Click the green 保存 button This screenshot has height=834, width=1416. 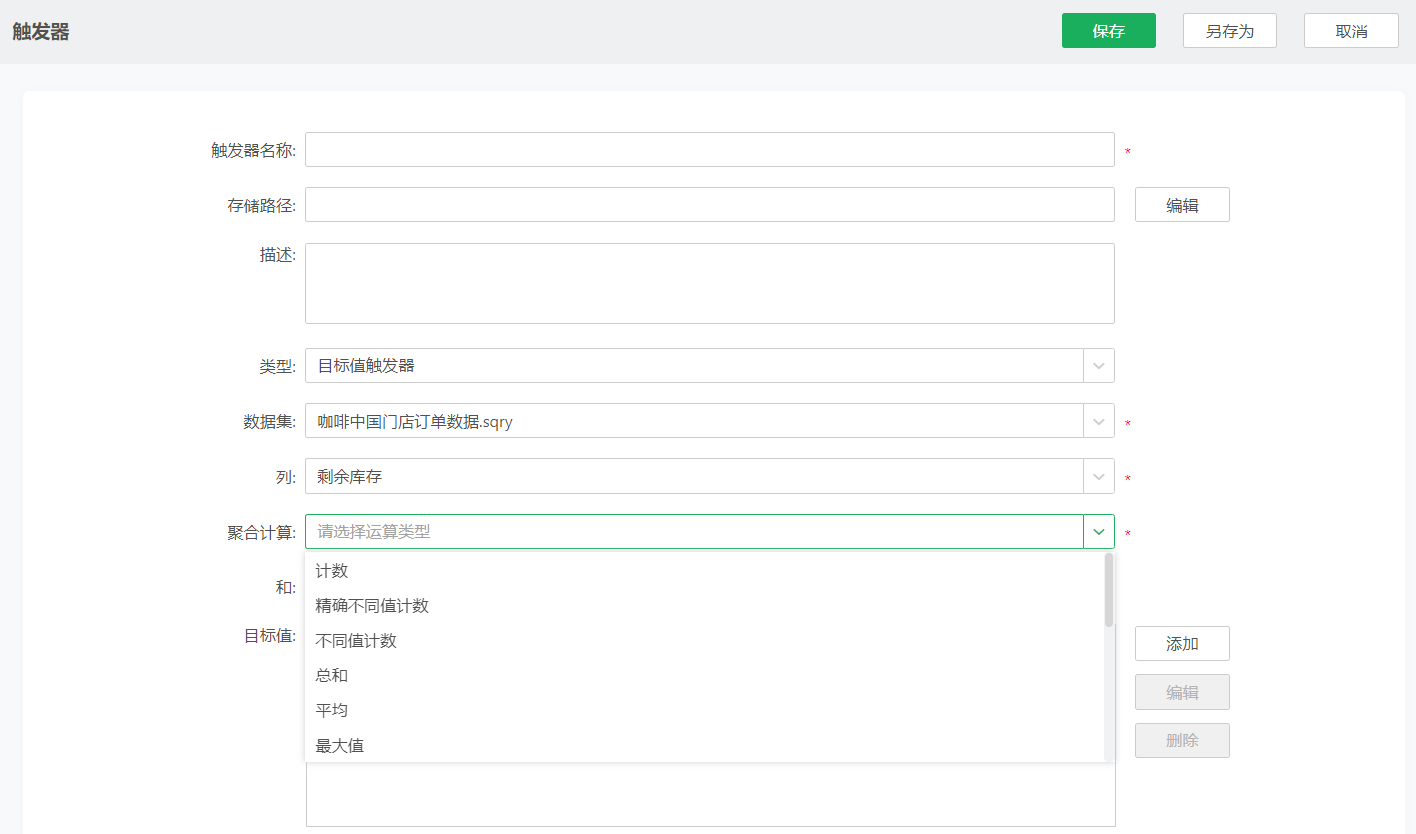[x=1108, y=31]
